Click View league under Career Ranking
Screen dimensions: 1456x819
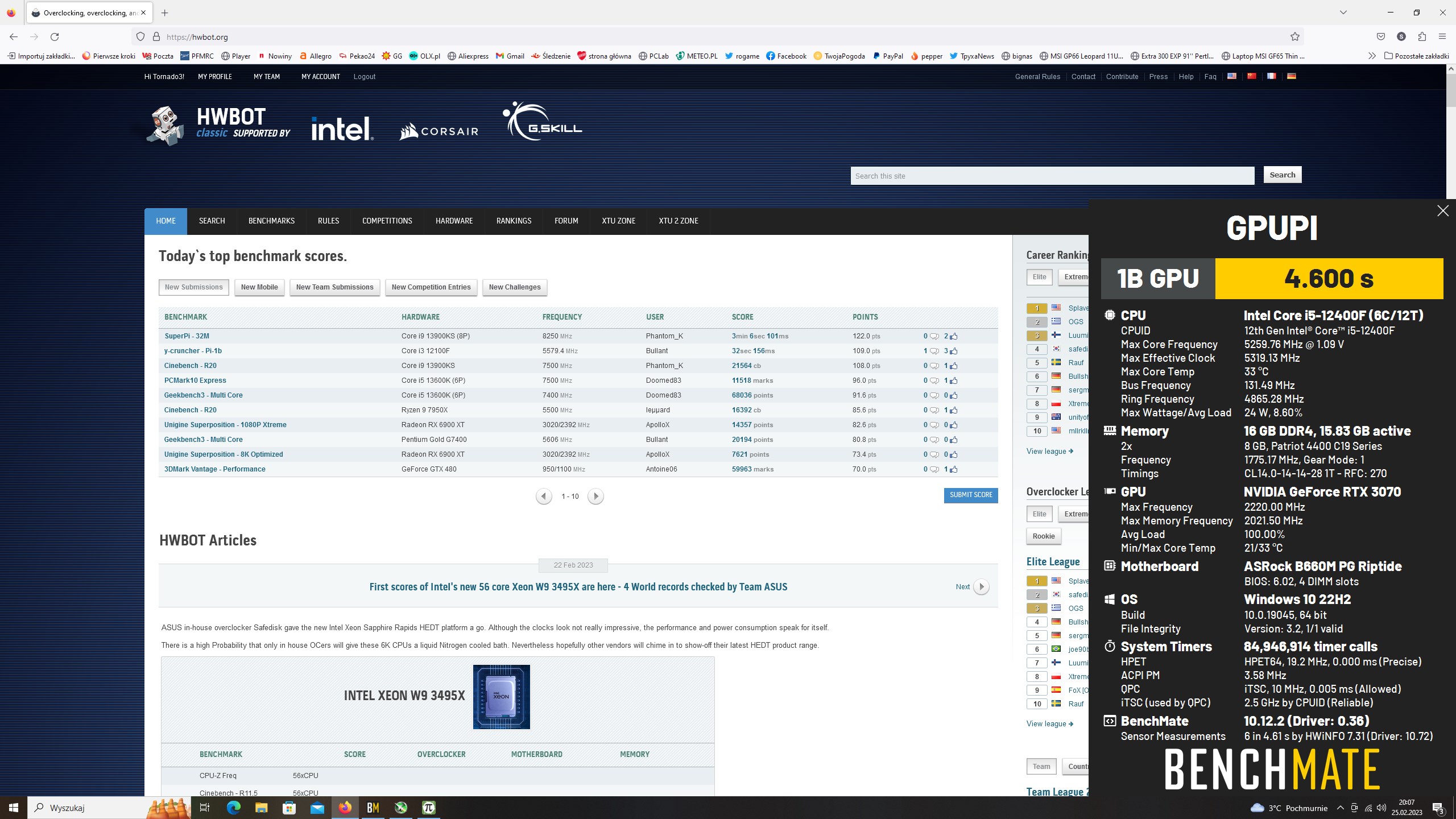[x=1049, y=452]
